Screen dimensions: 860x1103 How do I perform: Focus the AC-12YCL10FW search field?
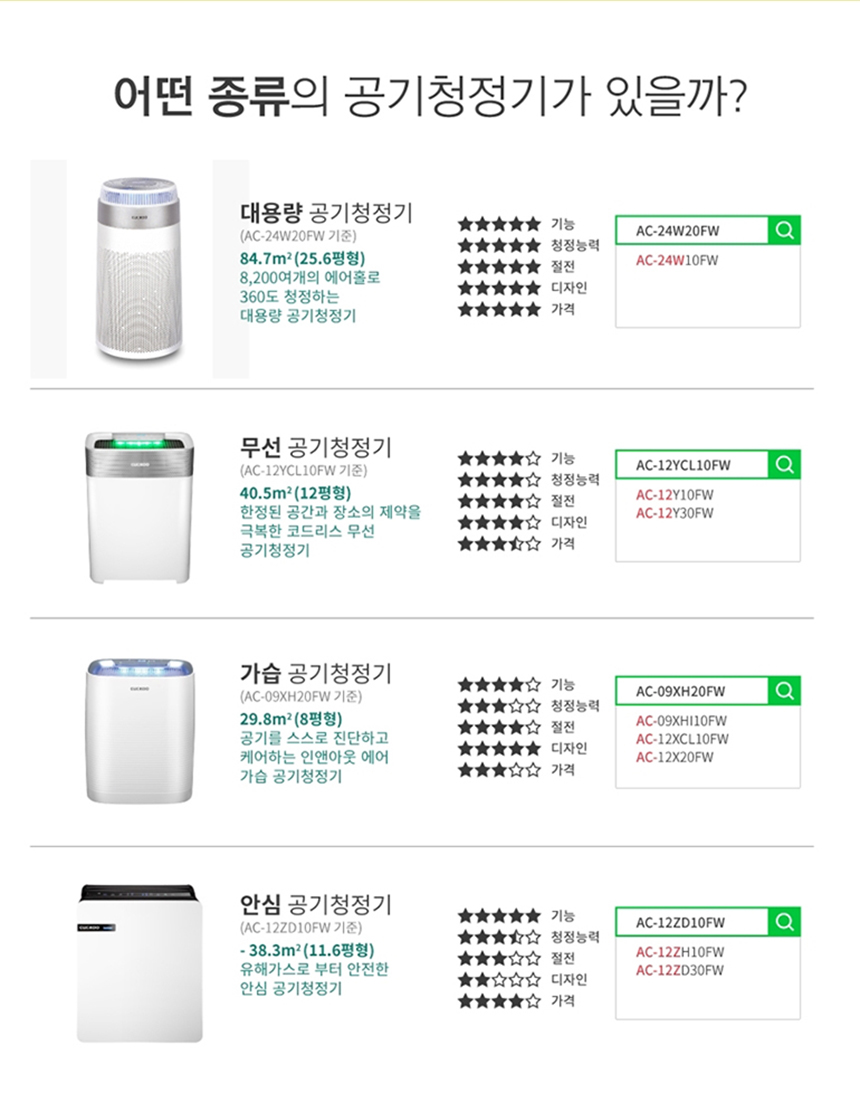(692, 465)
